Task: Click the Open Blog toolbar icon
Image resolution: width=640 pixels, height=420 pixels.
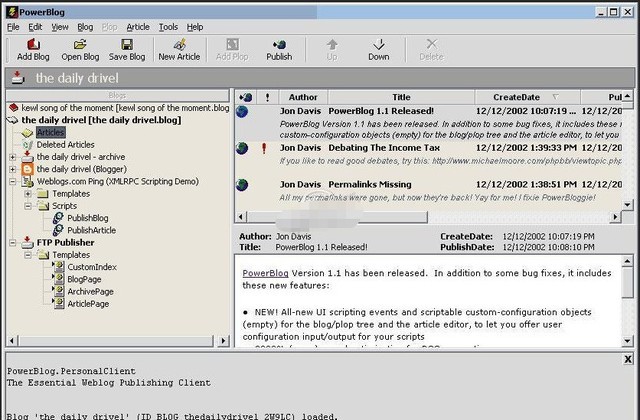Action: (x=80, y=49)
